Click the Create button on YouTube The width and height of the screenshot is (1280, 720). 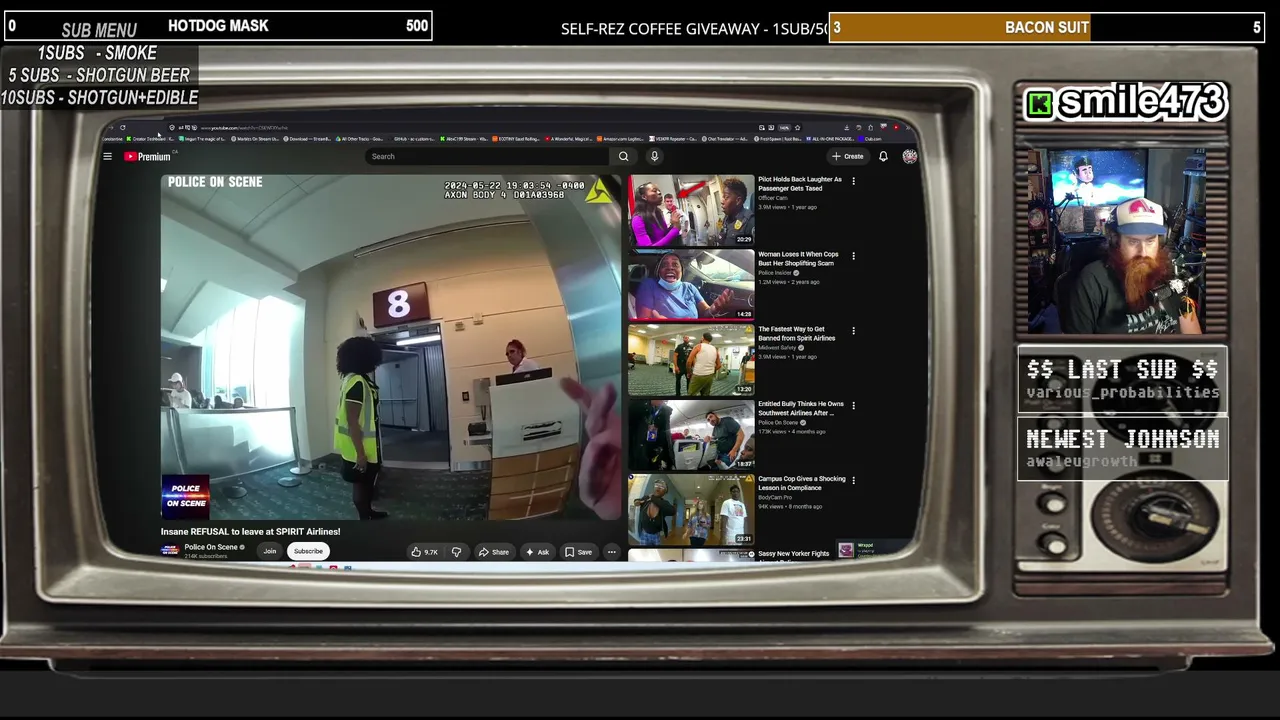click(x=847, y=156)
